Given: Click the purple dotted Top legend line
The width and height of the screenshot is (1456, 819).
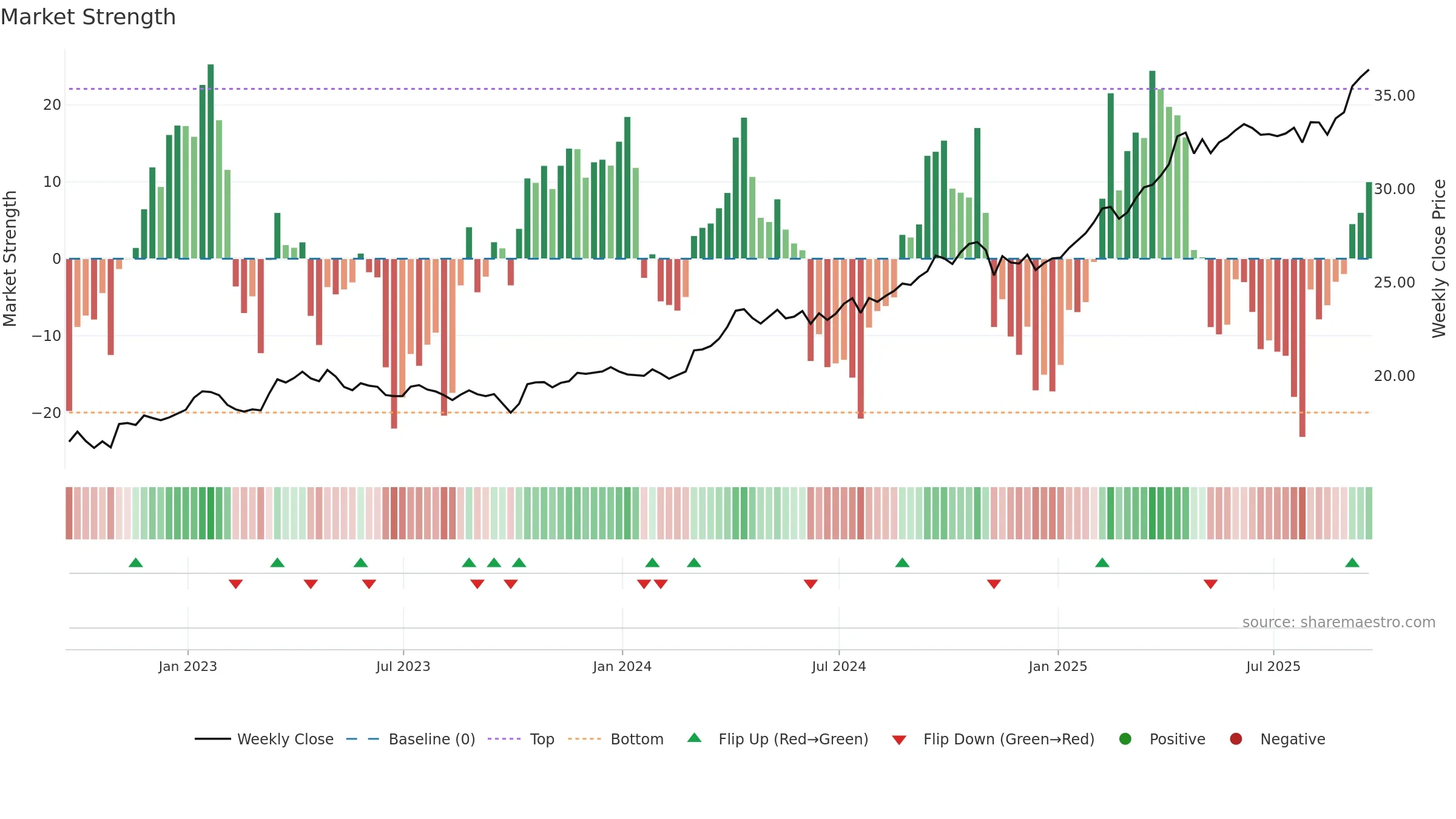Looking at the screenshot, I should (504, 739).
